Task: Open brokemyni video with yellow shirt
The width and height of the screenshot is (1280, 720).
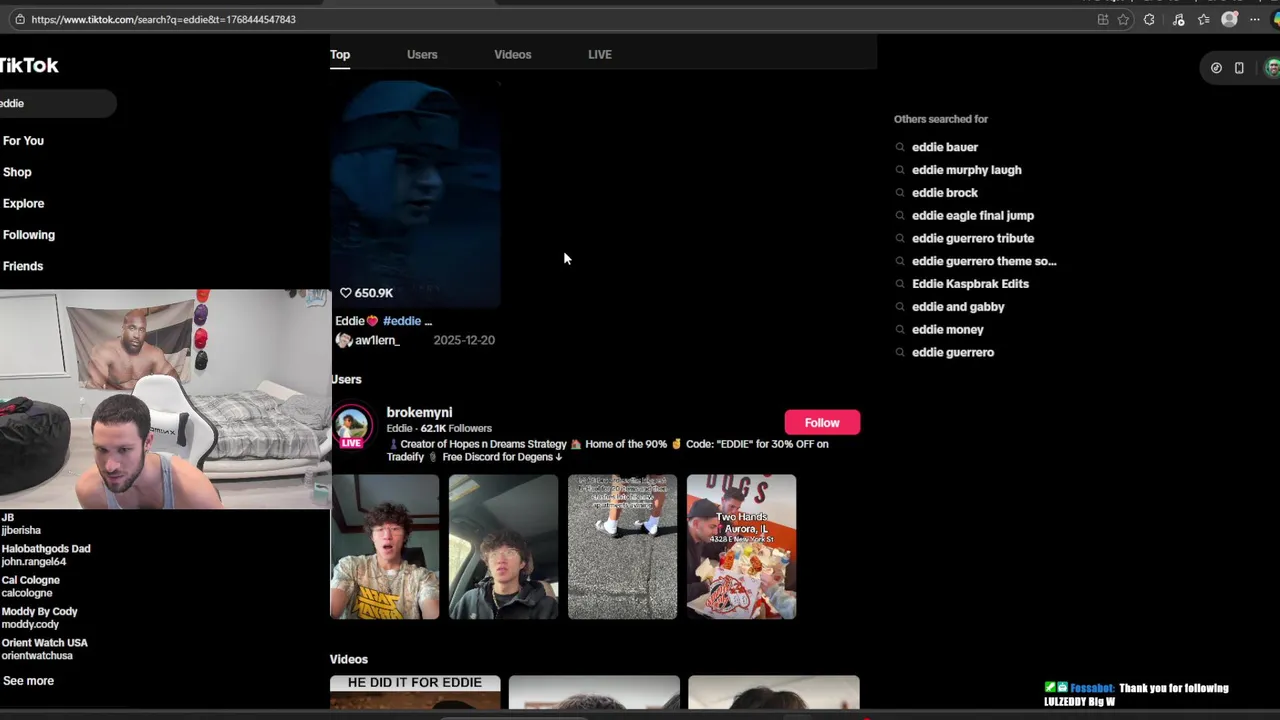Action: tap(385, 547)
